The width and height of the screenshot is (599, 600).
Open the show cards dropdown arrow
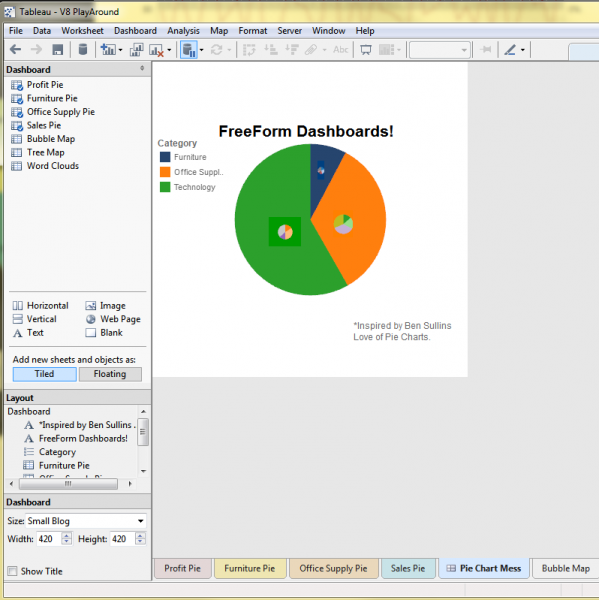pos(398,50)
